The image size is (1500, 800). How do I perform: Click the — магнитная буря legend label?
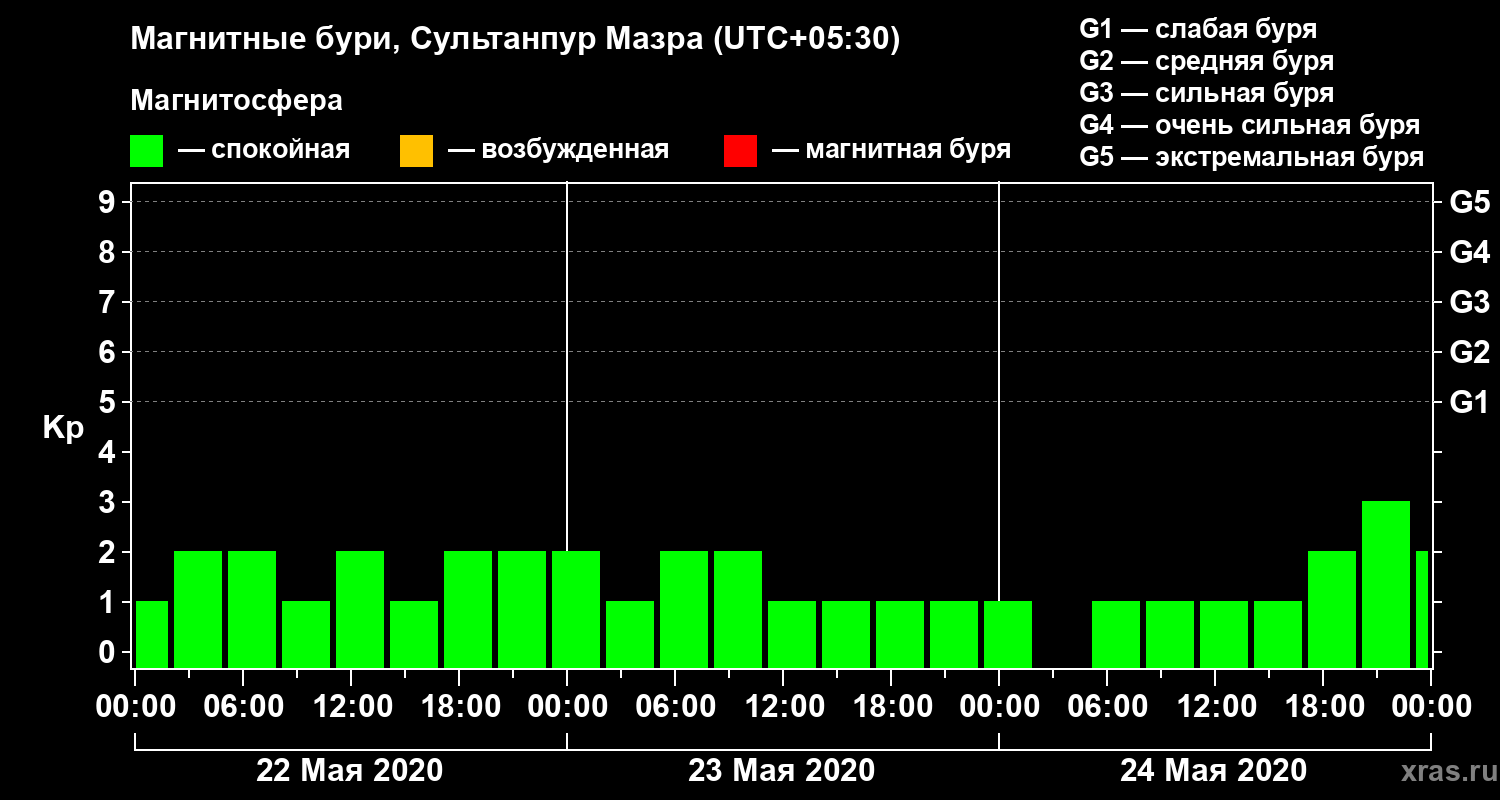[891, 151]
